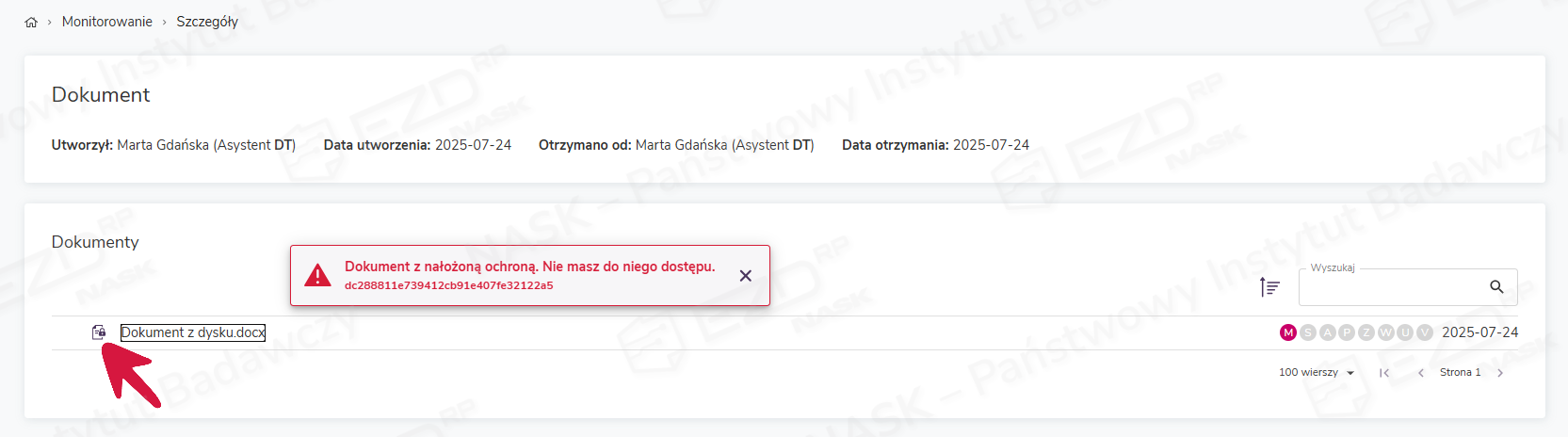1568x437 pixels.
Task: Click the red warning triangle icon
Action: click(x=318, y=275)
